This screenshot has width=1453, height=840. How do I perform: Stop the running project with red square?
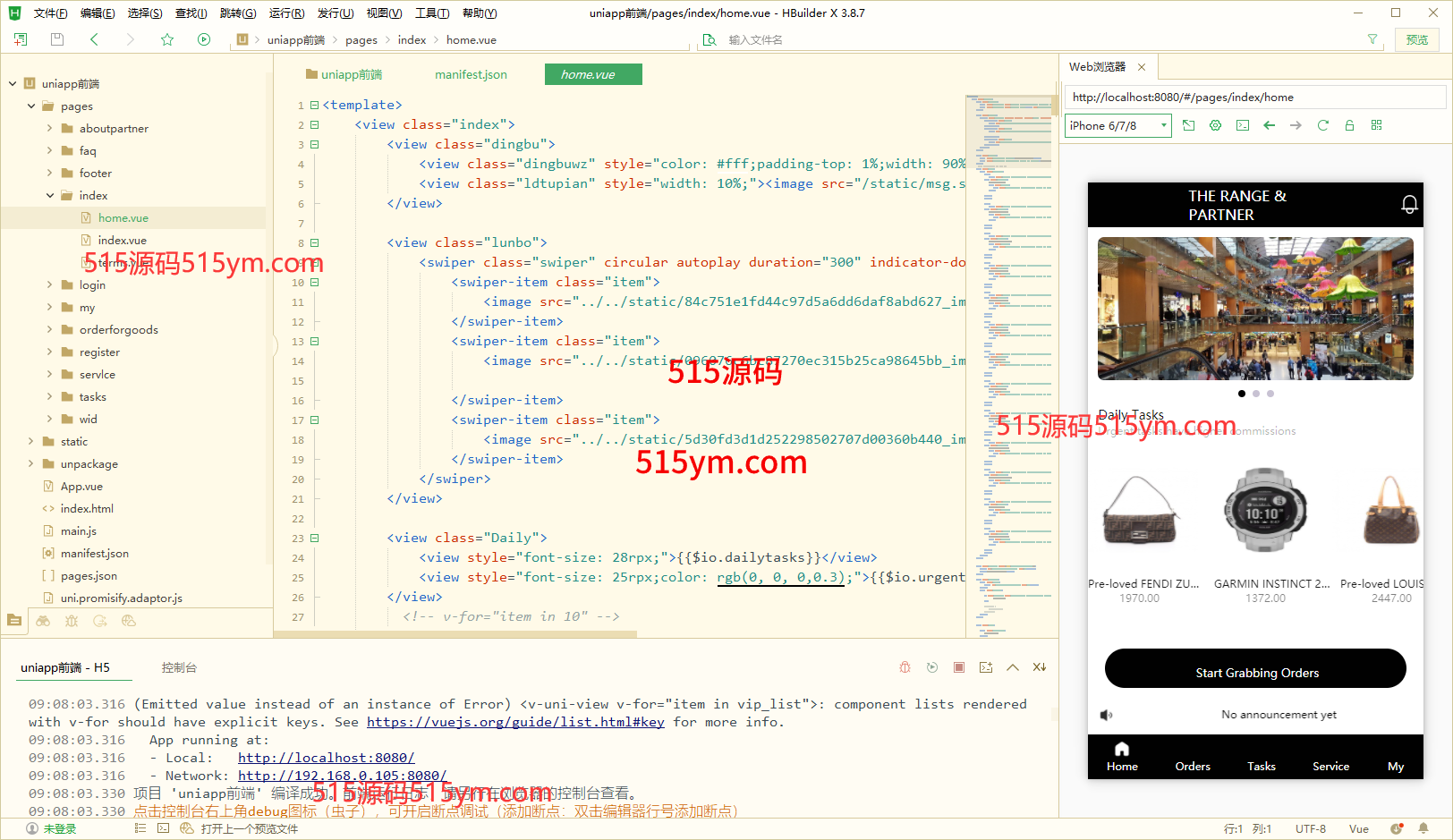pos(958,667)
